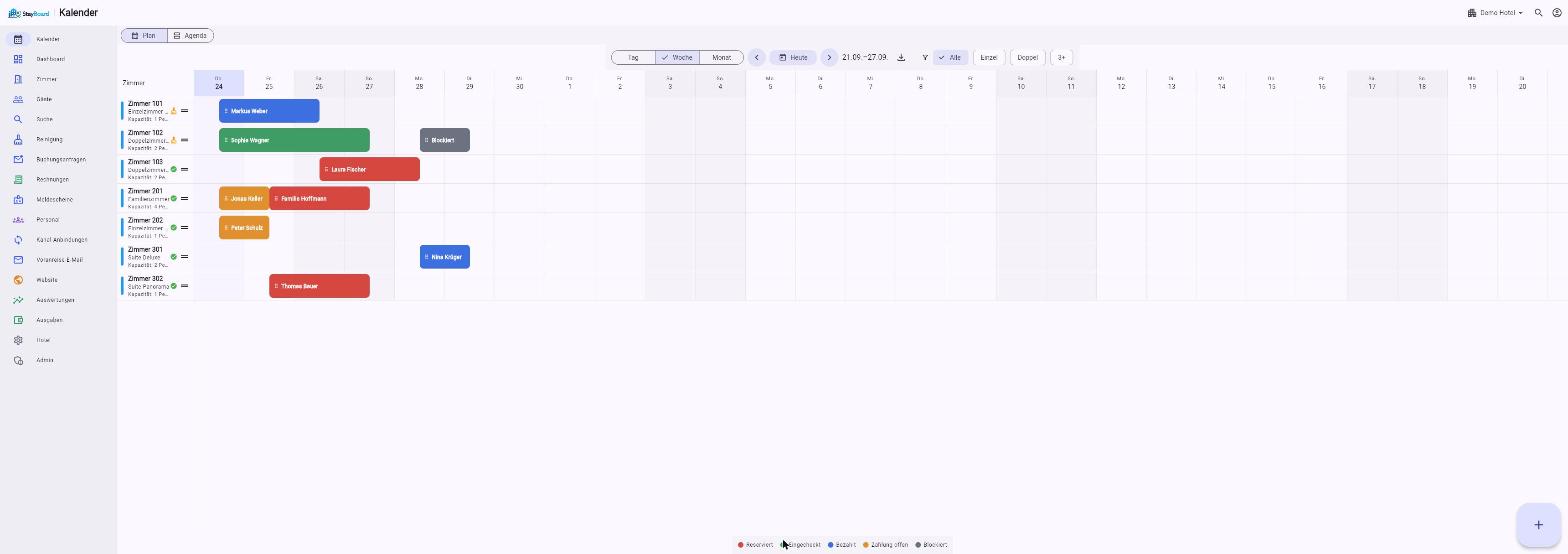Open Thomas Bauer booking
The width and height of the screenshot is (1568, 554).
(320, 286)
